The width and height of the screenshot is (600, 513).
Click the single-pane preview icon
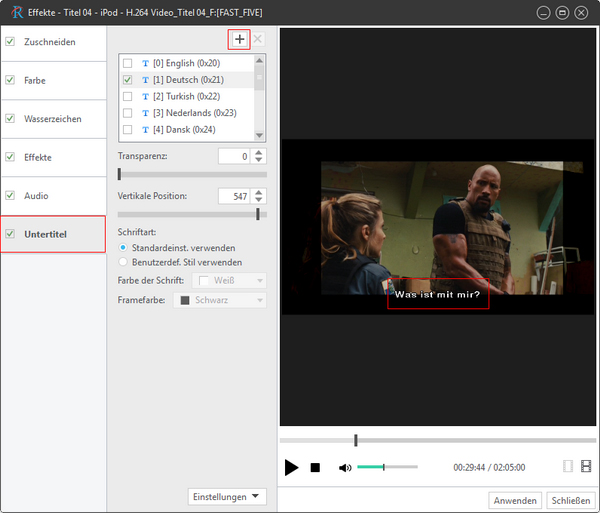pos(568,466)
